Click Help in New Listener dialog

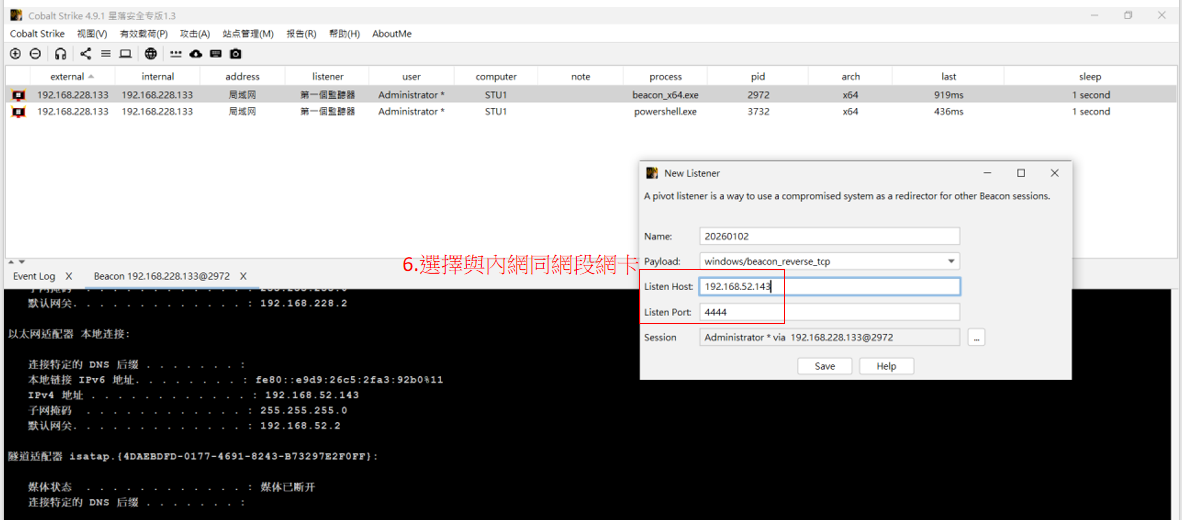(x=886, y=366)
